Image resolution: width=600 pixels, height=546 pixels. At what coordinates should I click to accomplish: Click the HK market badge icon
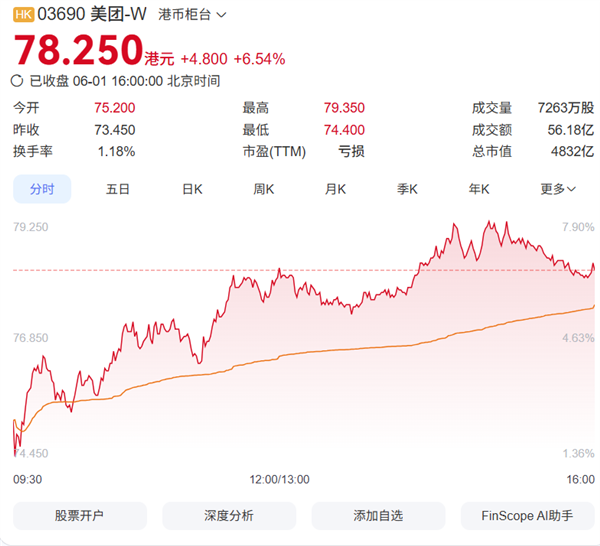(23, 15)
